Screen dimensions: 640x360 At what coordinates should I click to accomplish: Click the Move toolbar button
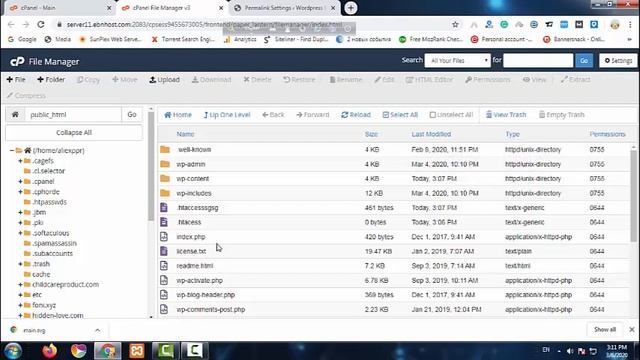tap(125, 80)
